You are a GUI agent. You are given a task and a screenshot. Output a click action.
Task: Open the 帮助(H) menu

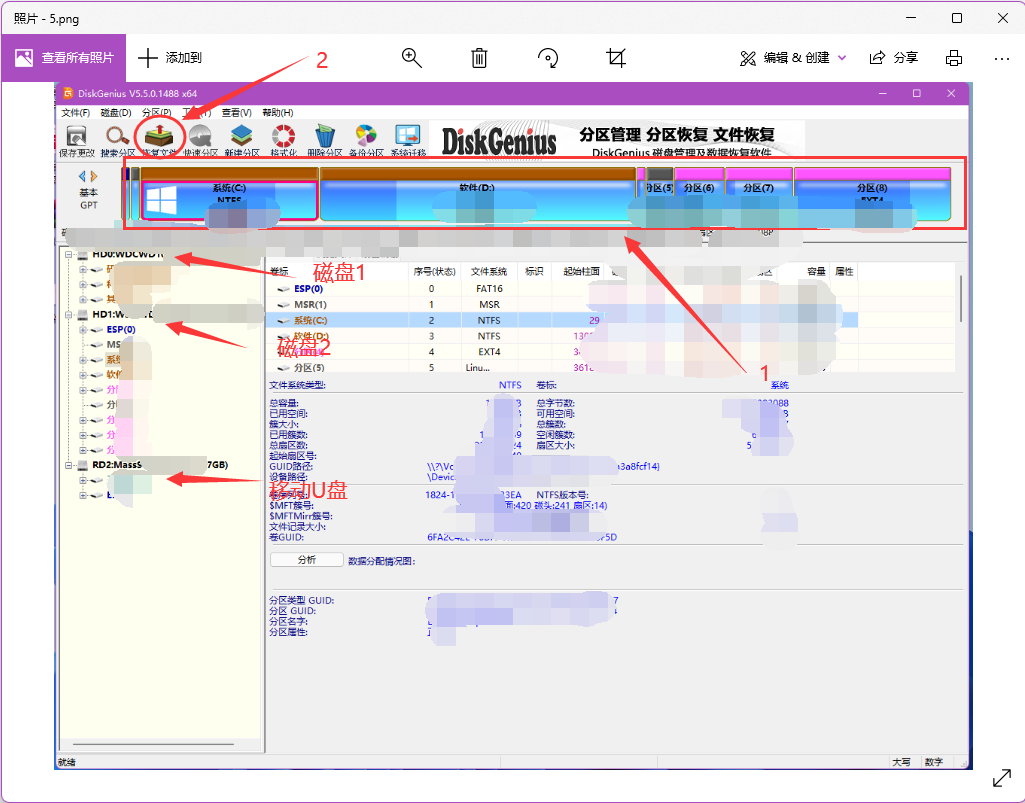coord(278,112)
